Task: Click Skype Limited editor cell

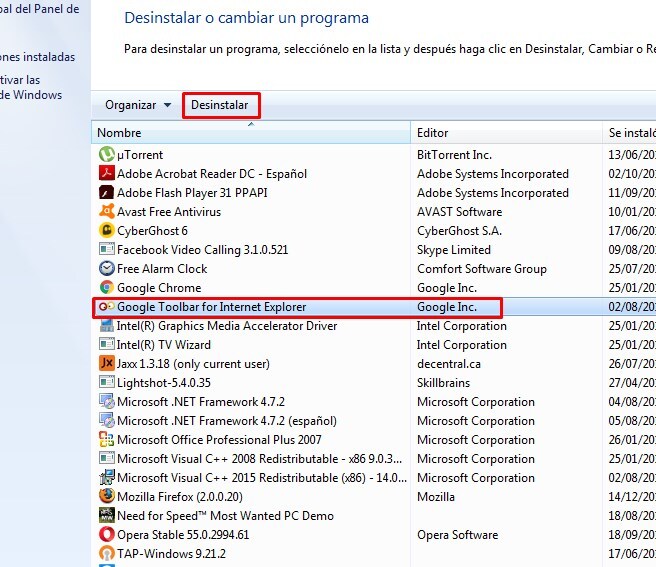Action: click(x=454, y=250)
